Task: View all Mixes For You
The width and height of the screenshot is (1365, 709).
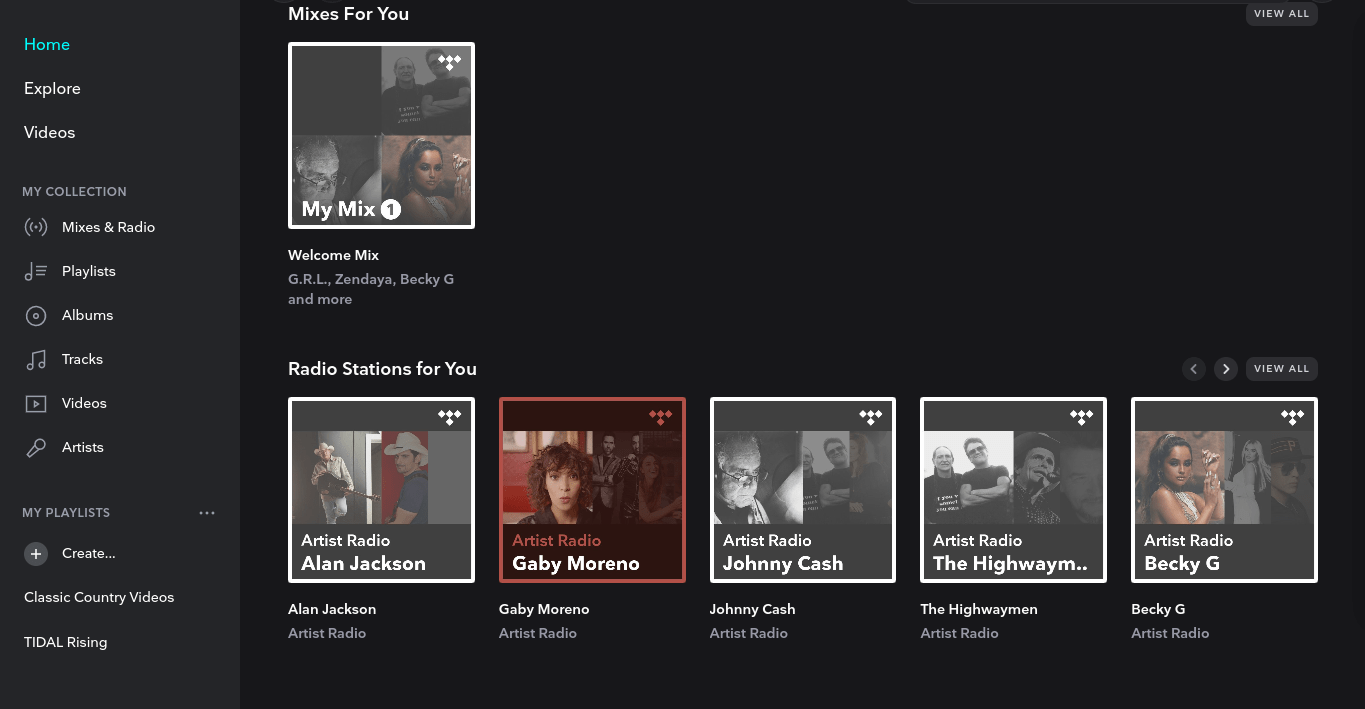Action: coord(1281,14)
